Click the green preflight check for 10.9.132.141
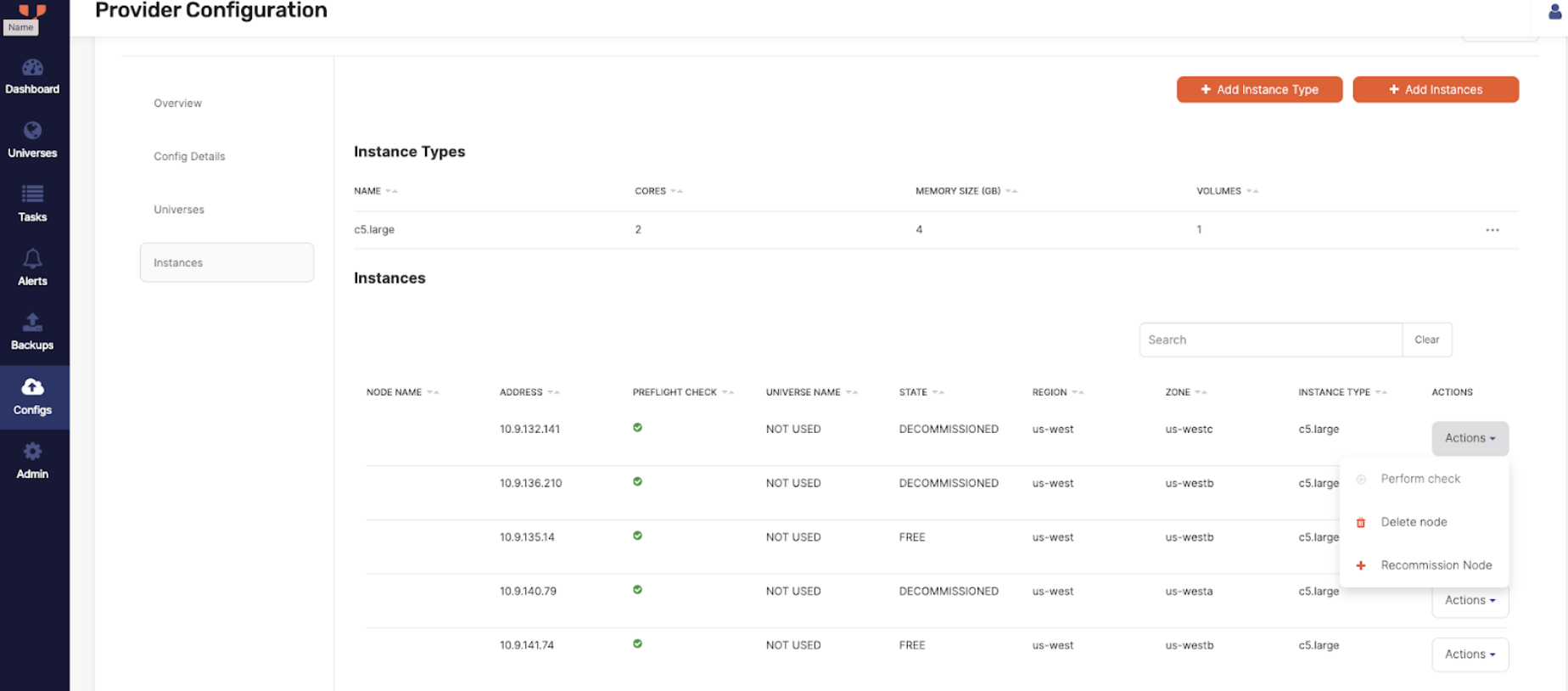 (637, 428)
